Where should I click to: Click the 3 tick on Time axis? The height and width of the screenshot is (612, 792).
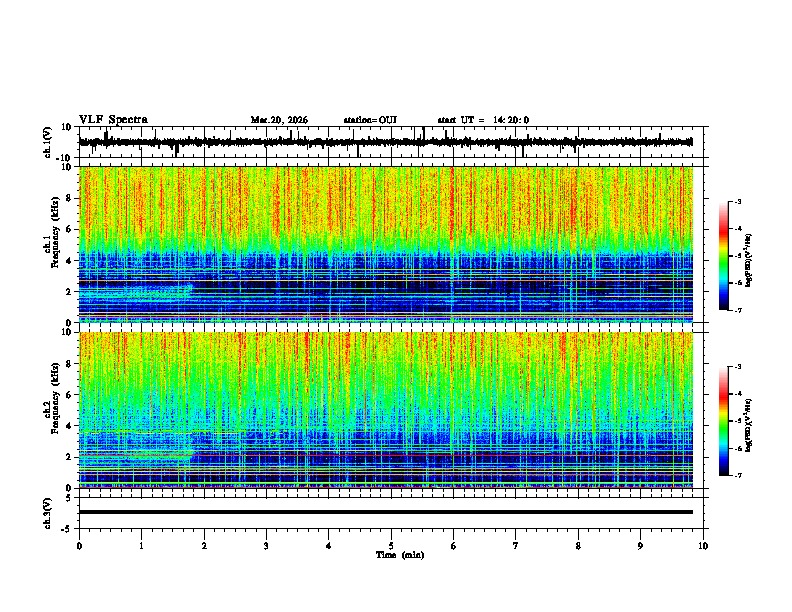pyautogui.click(x=266, y=546)
